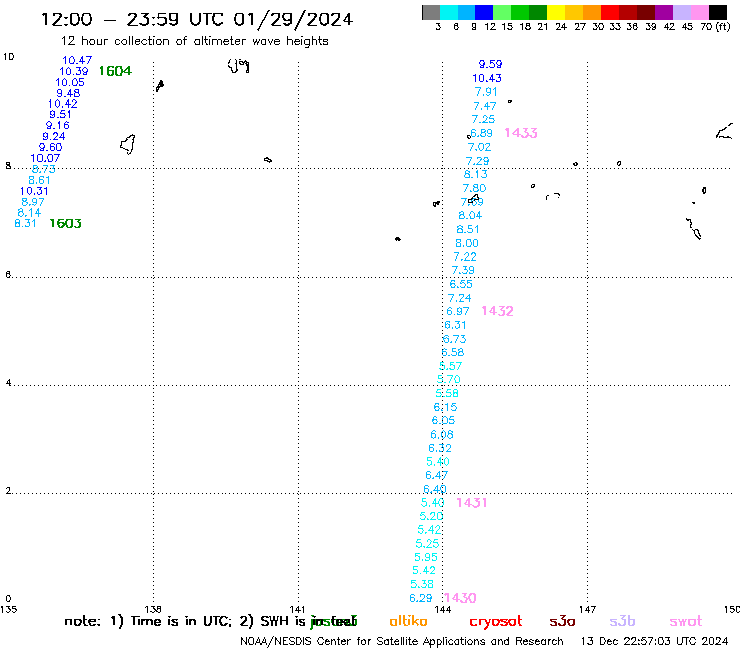The width and height of the screenshot is (740, 650).
Task: Click the longitude axis label 147
Action: [588, 609]
